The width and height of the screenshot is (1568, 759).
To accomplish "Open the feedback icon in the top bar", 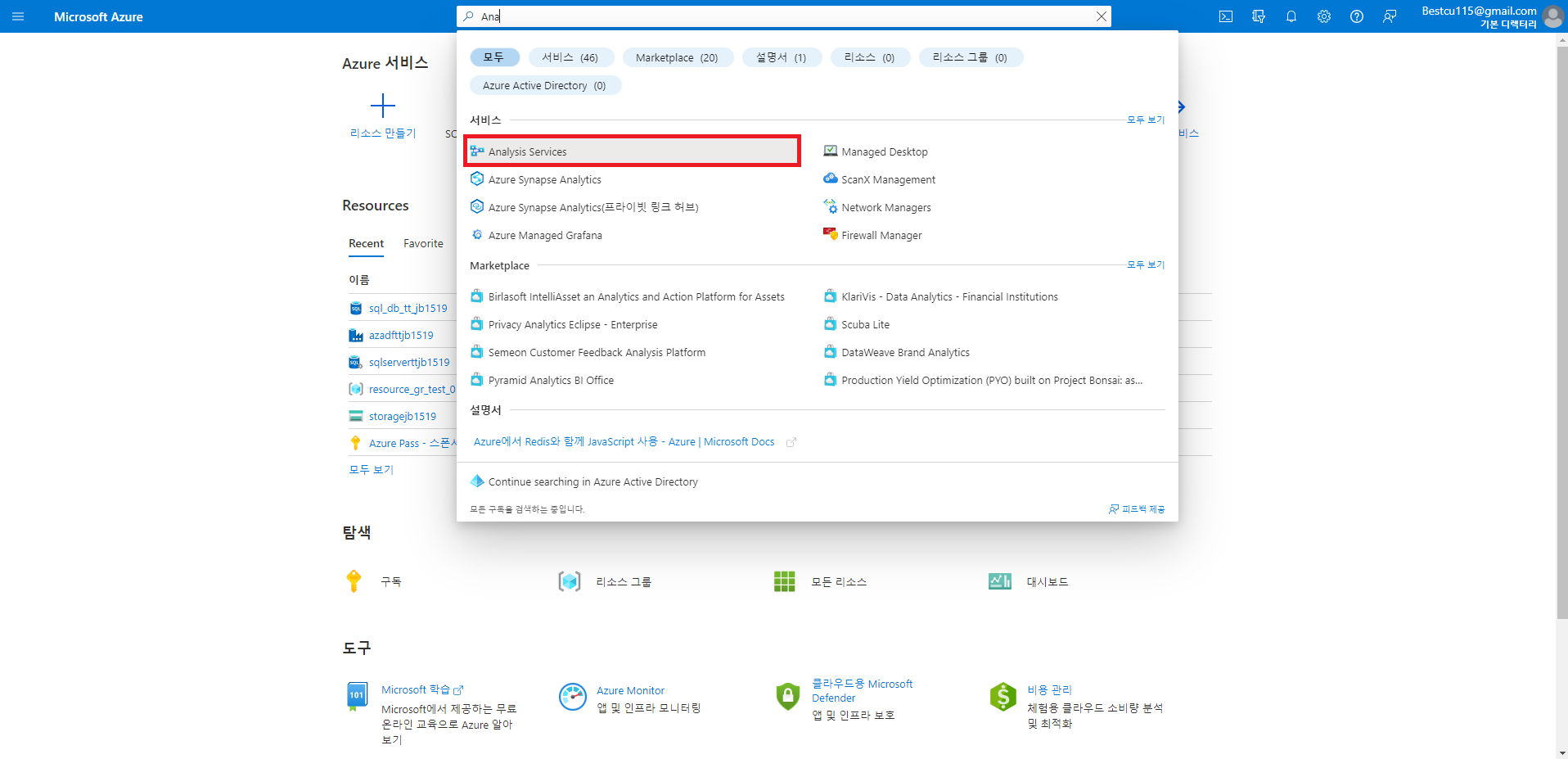I will click(x=1390, y=16).
